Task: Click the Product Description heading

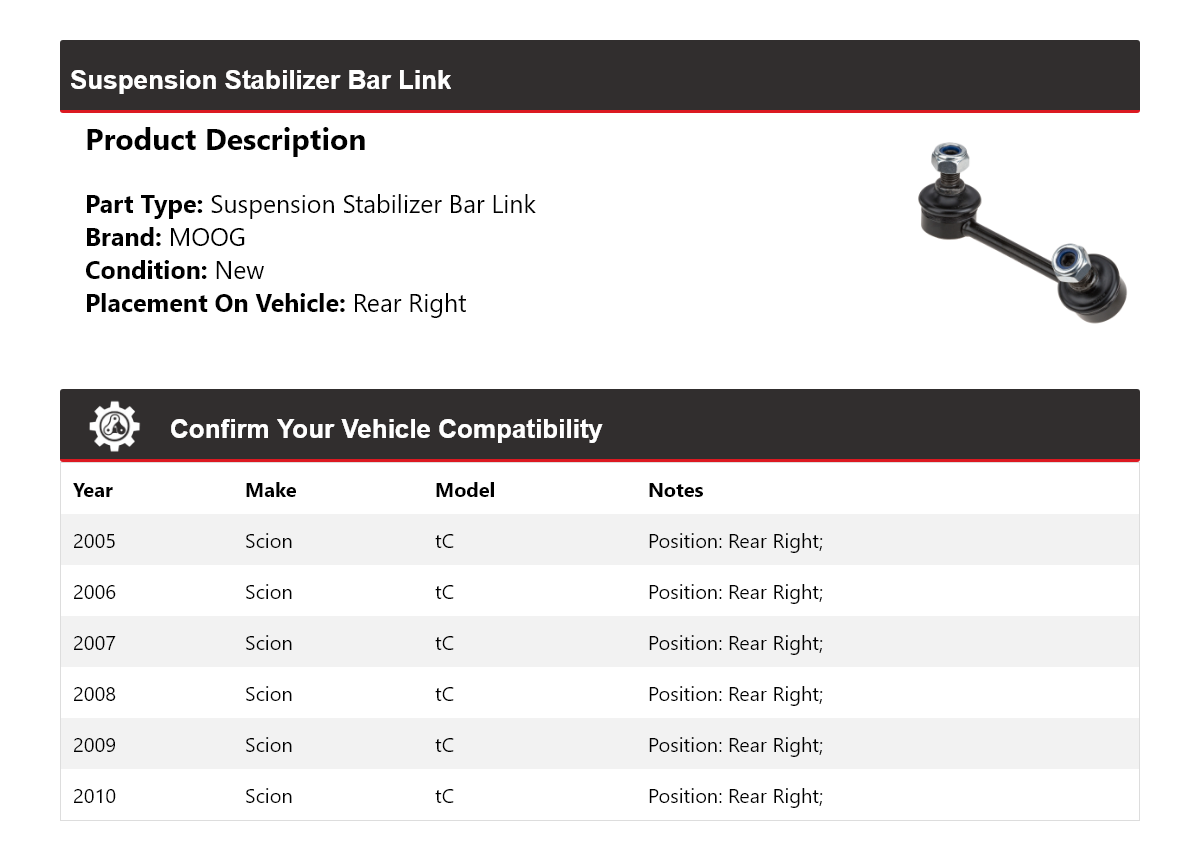Action: pos(226,140)
